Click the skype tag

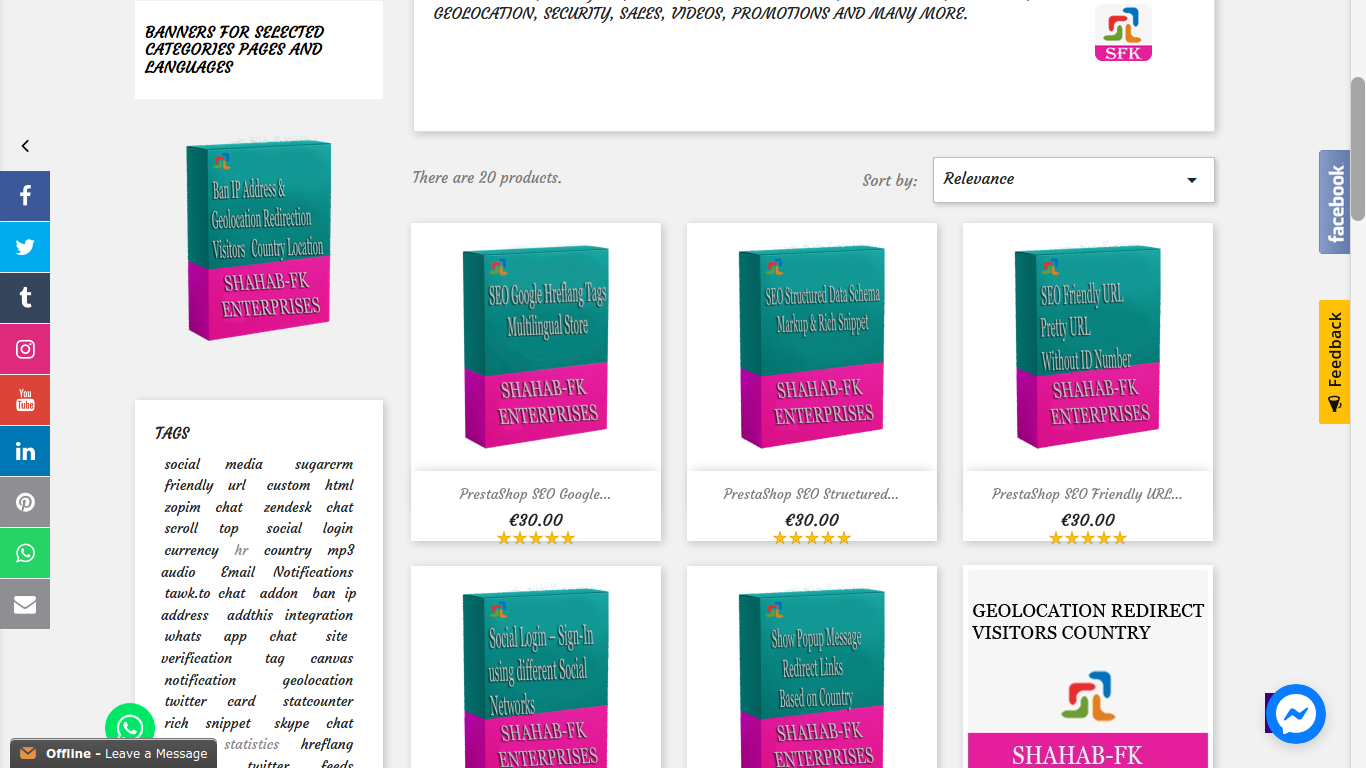coord(292,723)
